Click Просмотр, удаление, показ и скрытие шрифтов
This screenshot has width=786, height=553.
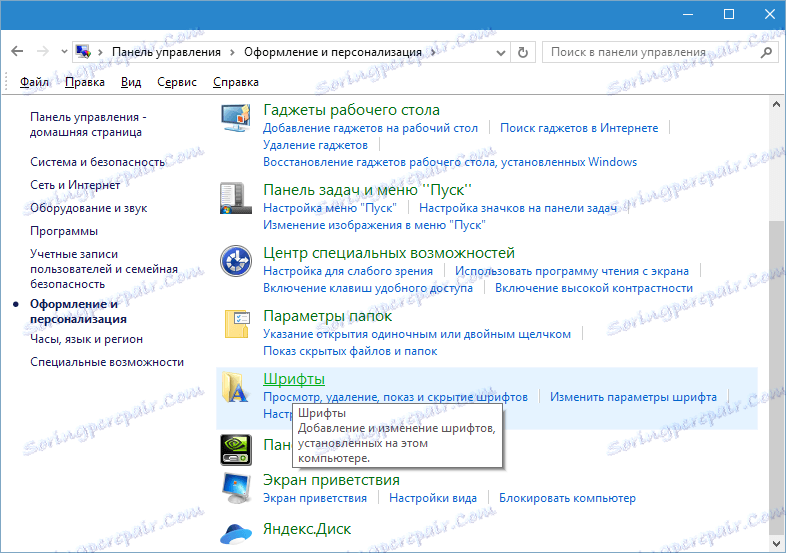coord(396,397)
